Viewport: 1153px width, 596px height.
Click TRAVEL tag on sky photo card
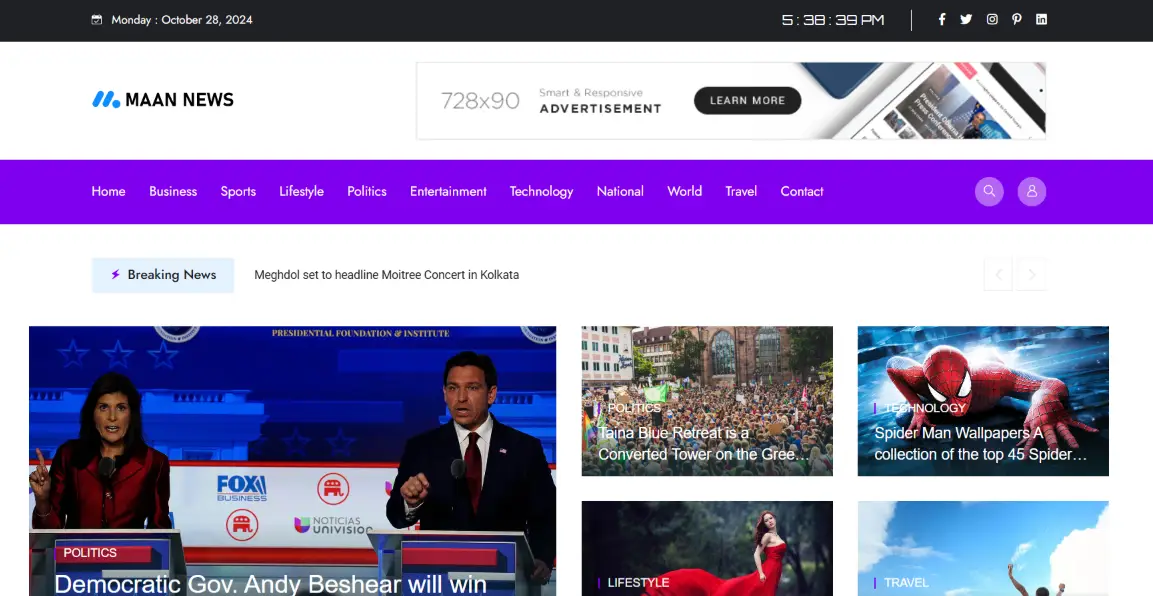click(x=906, y=583)
